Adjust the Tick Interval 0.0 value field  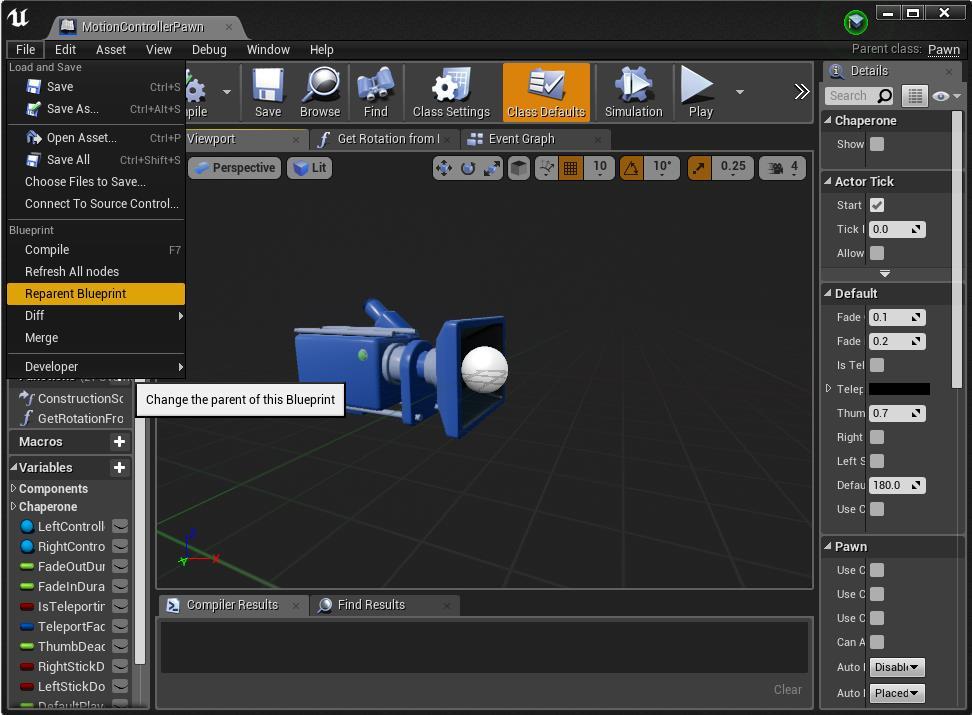897,229
